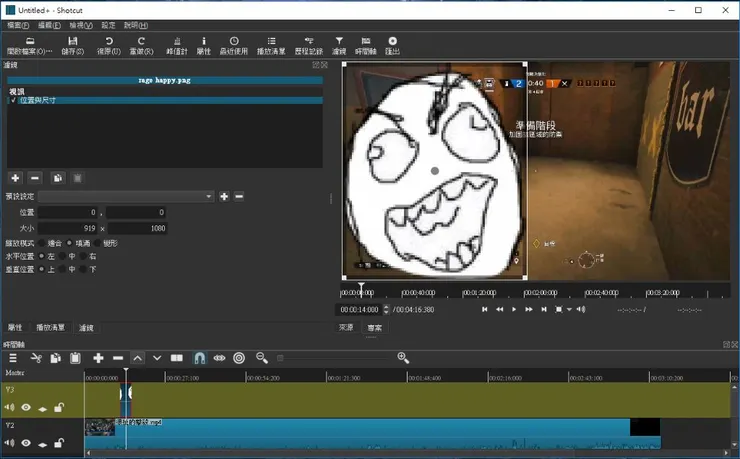740x459 pixels.
Task: Click the width size field showing 919
Action: [x=69, y=228]
